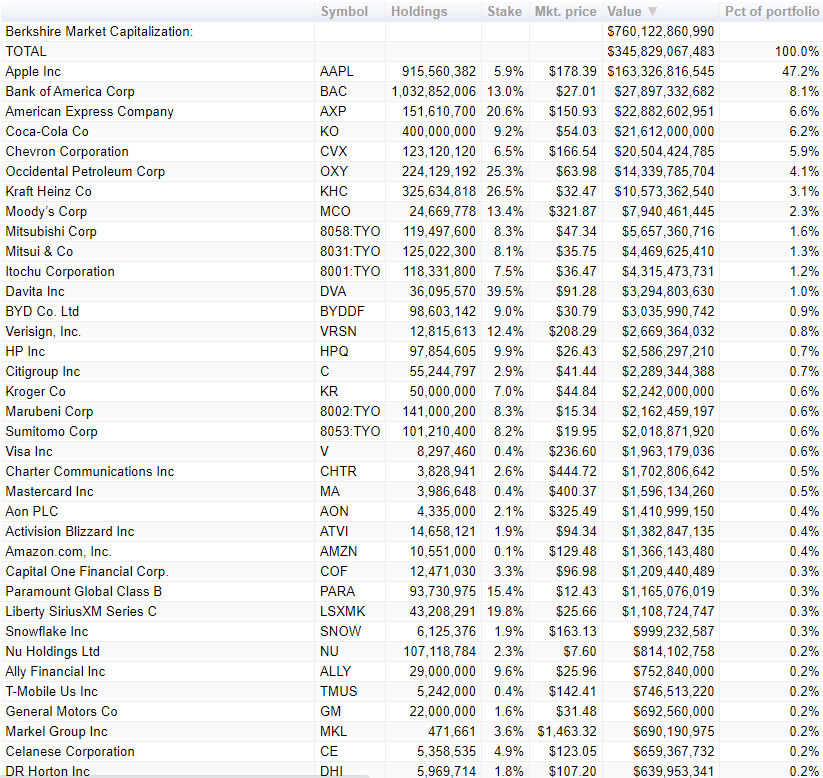Select Amazon.com, Inc. name
The height and width of the screenshot is (778, 823).
(58, 551)
